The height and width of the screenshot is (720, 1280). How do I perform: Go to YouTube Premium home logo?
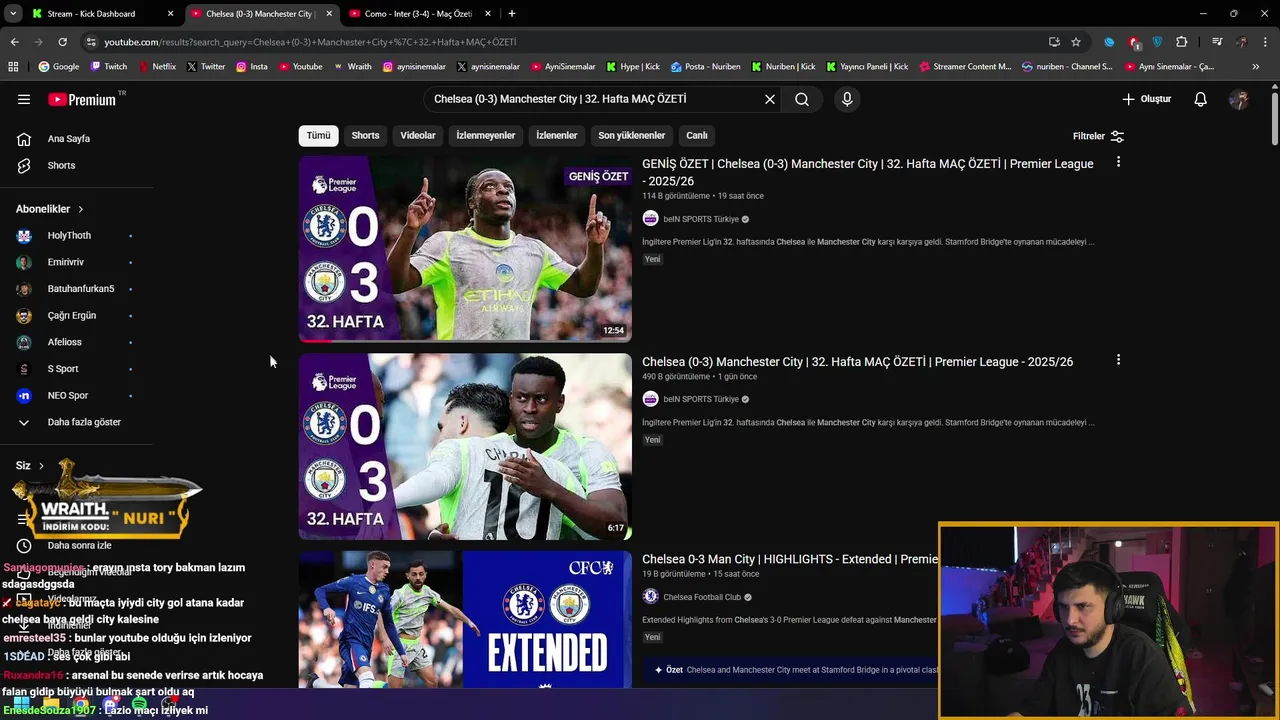click(84, 99)
